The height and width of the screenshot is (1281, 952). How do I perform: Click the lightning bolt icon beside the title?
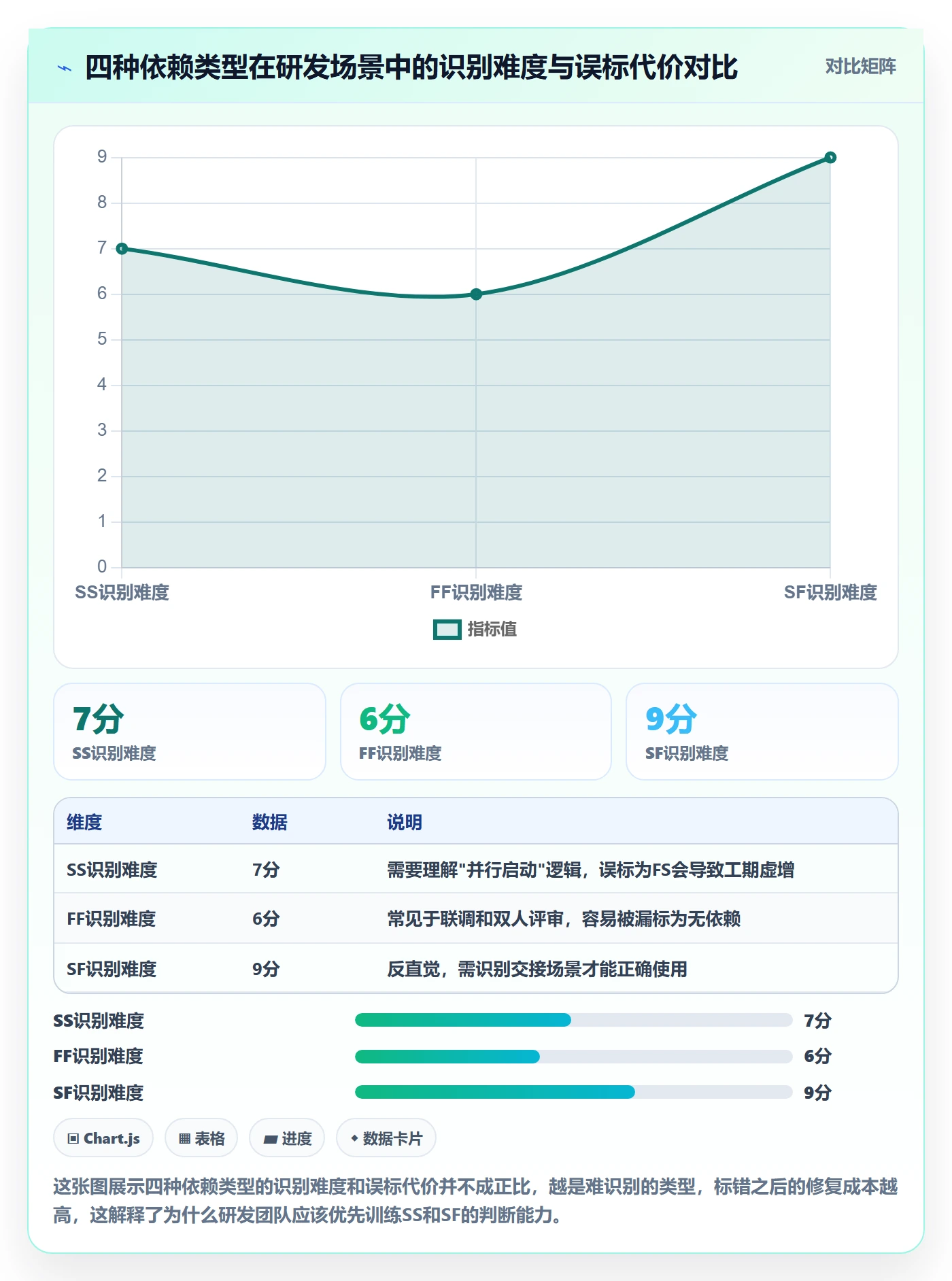click(65, 68)
